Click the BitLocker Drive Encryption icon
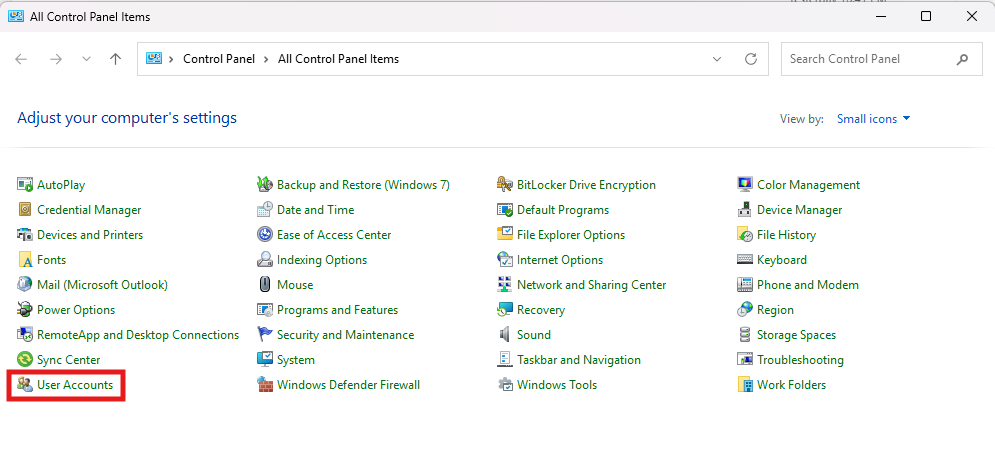The image size is (995, 450). 504,185
